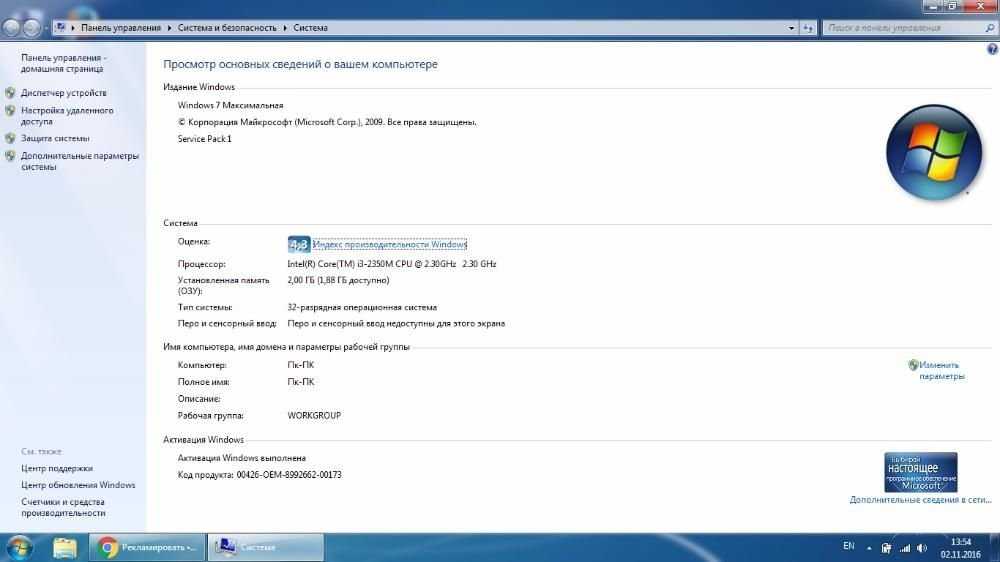Show hidden tray icons arrow
1000x562 pixels.
(x=869, y=548)
